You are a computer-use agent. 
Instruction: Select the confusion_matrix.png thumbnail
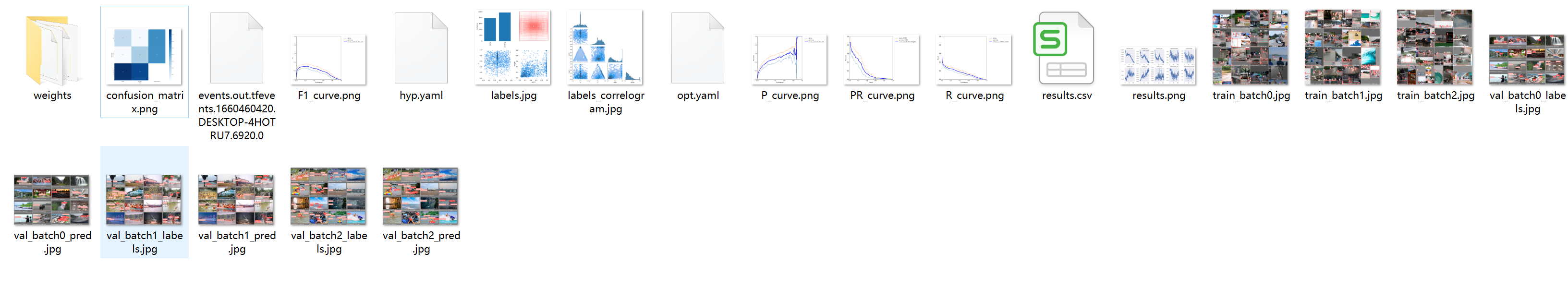coord(144,55)
